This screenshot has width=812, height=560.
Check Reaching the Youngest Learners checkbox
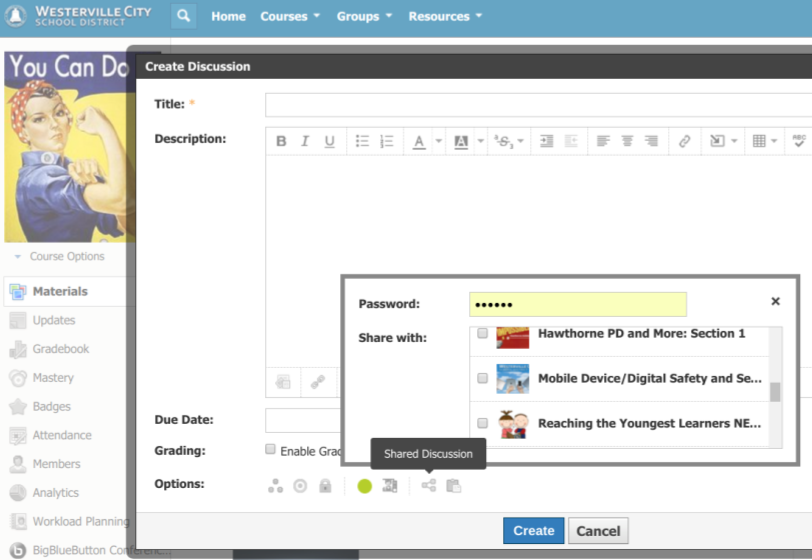tap(482, 423)
